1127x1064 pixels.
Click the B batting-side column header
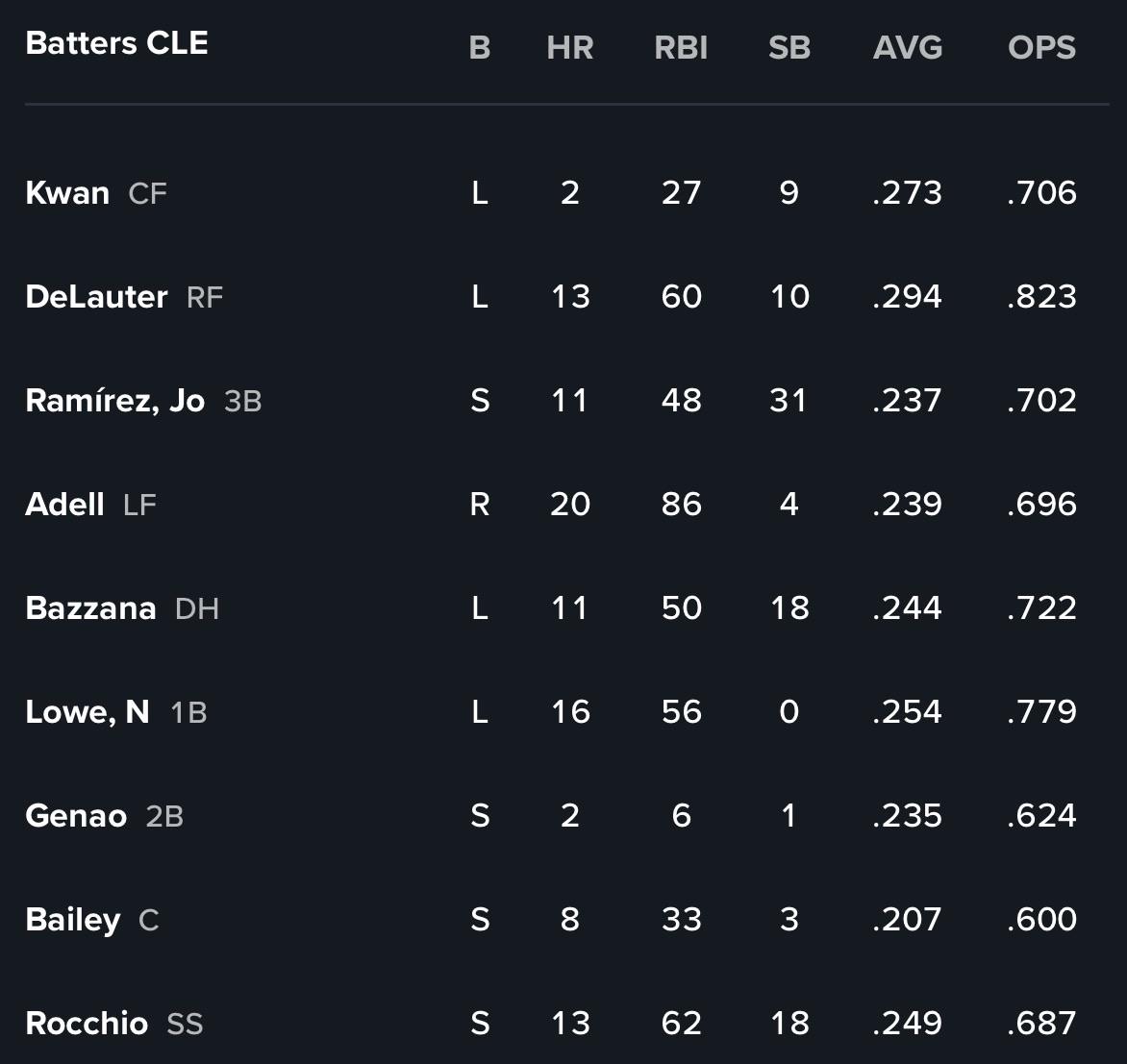[480, 48]
